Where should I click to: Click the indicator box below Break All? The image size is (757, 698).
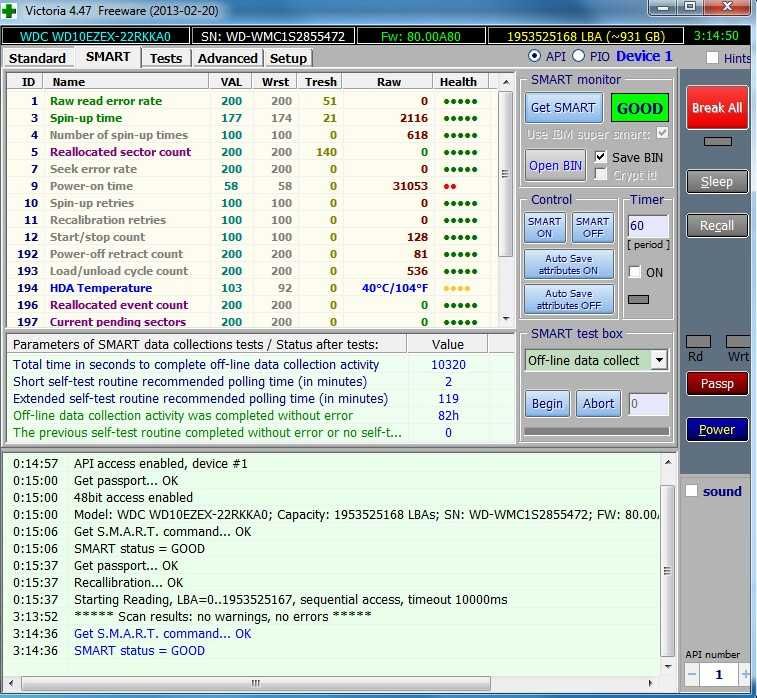(717, 141)
